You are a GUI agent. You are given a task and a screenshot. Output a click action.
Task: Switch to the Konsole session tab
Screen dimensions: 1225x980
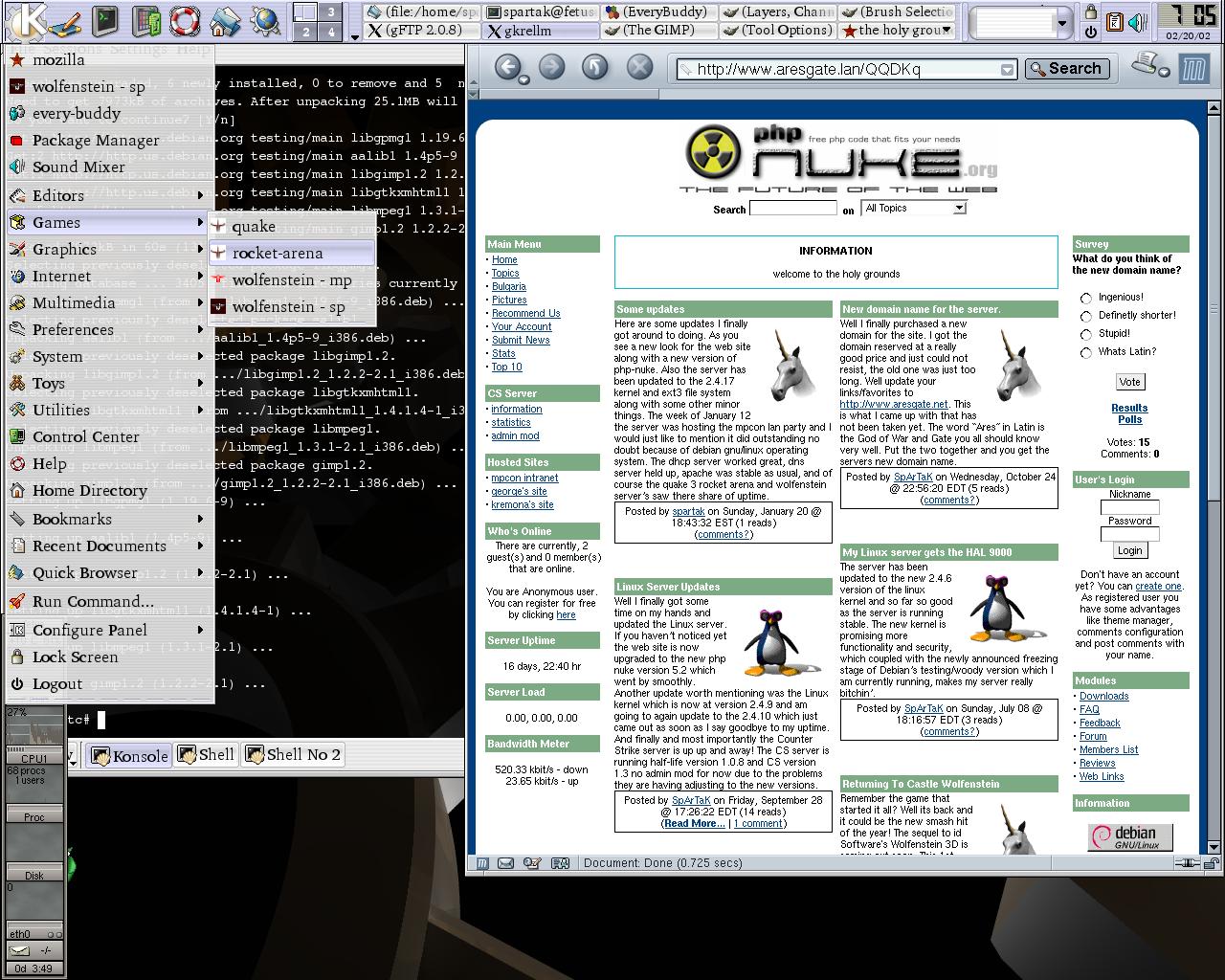pos(129,755)
